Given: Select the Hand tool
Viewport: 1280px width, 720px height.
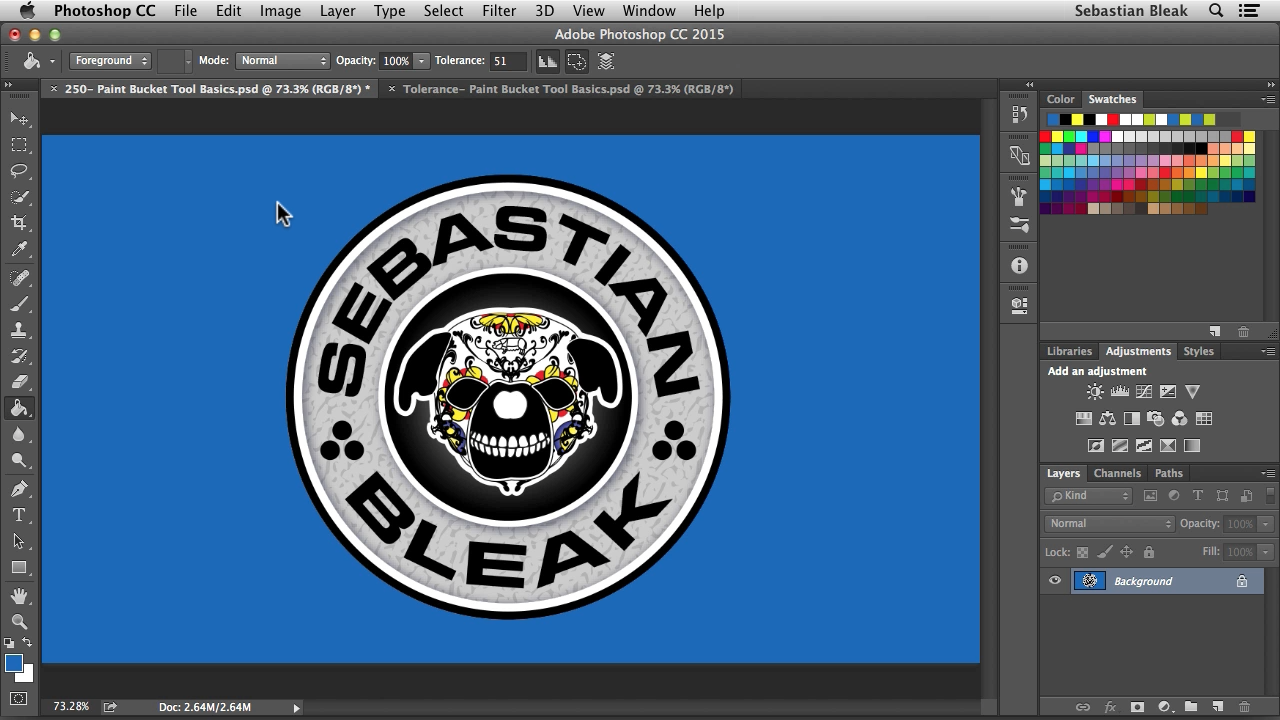Looking at the screenshot, I should 19,596.
